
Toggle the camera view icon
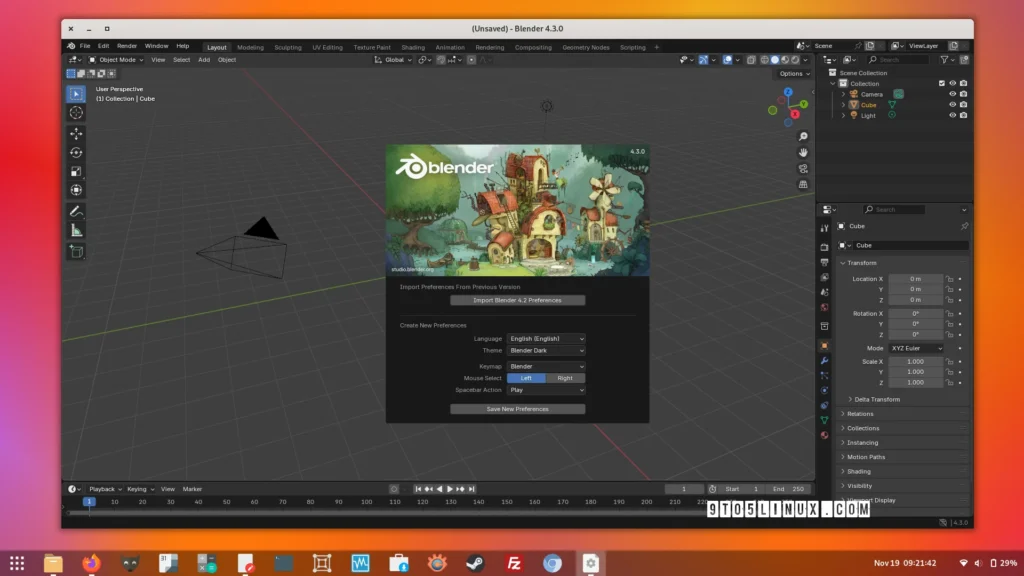[x=803, y=168]
